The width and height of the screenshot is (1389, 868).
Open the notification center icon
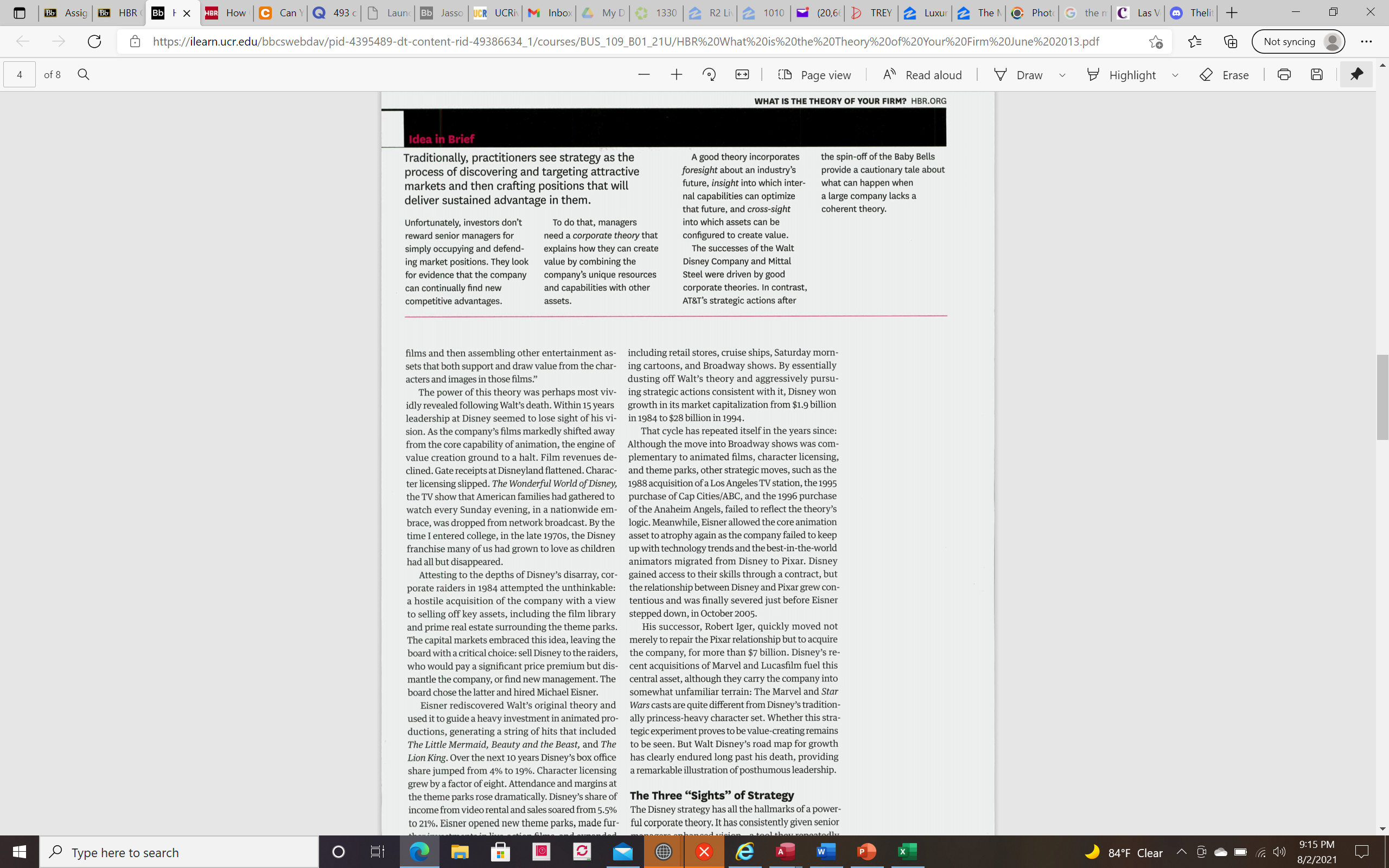(1362, 852)
